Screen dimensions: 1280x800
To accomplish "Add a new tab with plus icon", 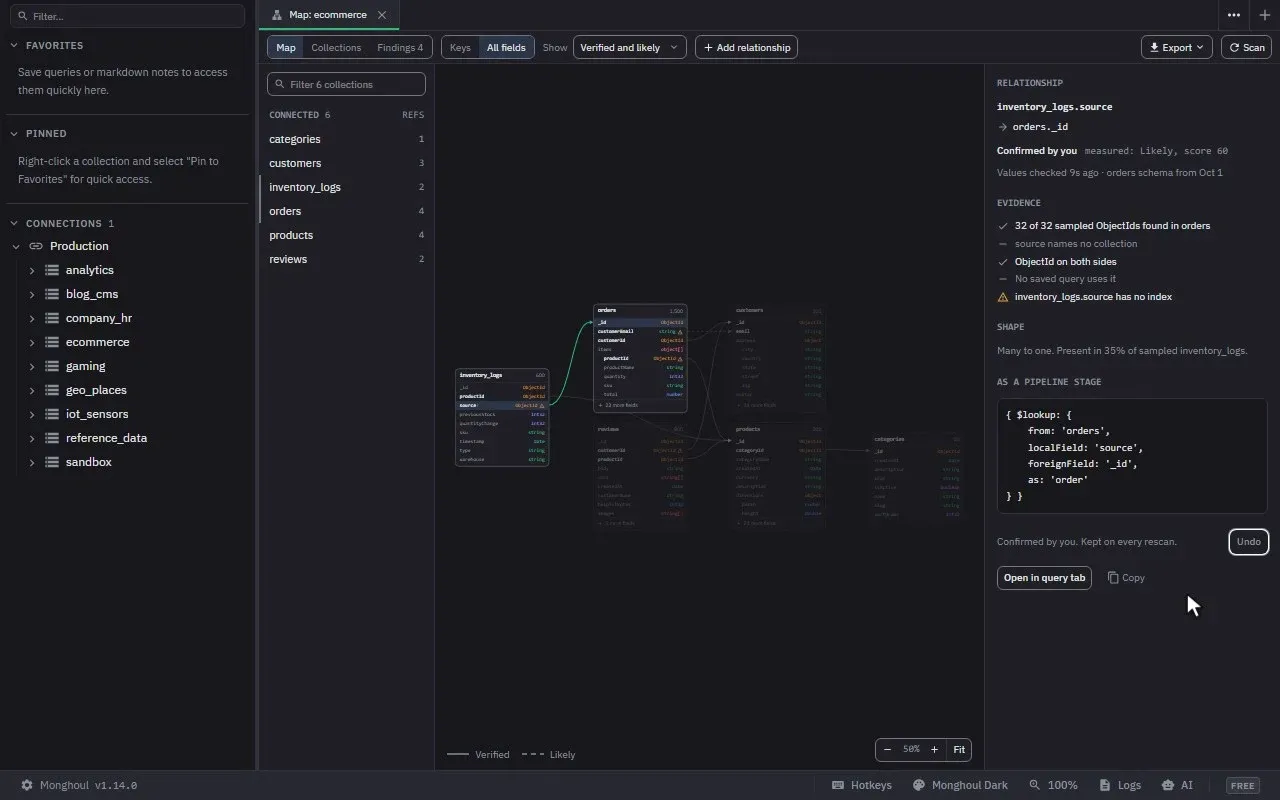I will coord(1265,15).
